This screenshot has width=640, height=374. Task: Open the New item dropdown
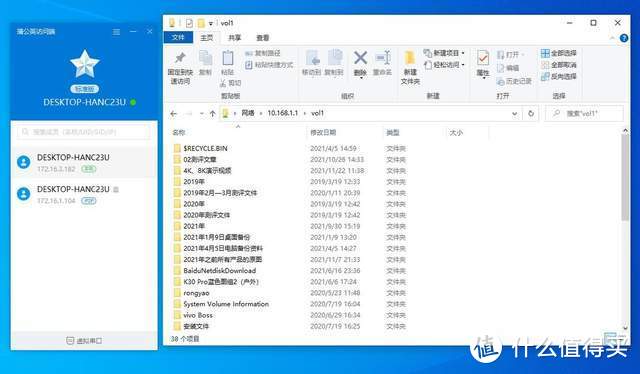(x=444, y=53)
